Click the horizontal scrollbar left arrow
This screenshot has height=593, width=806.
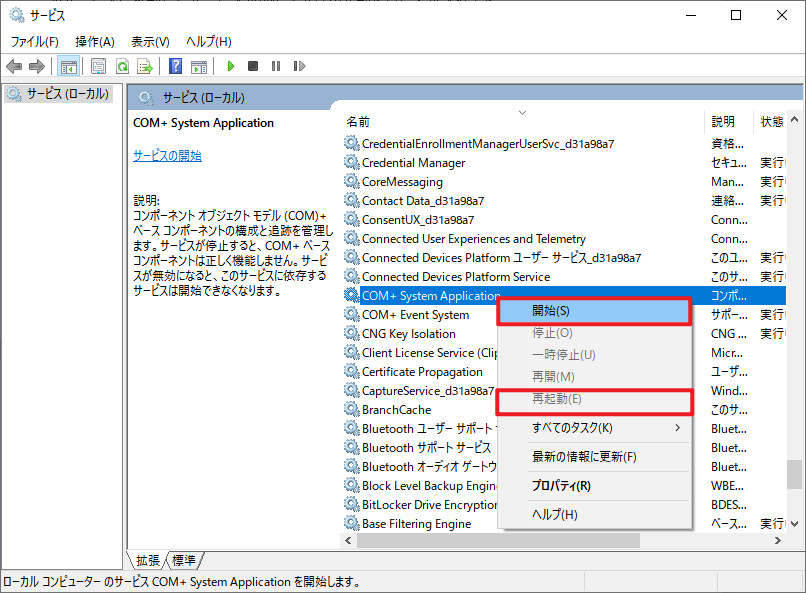click(349, 541)
